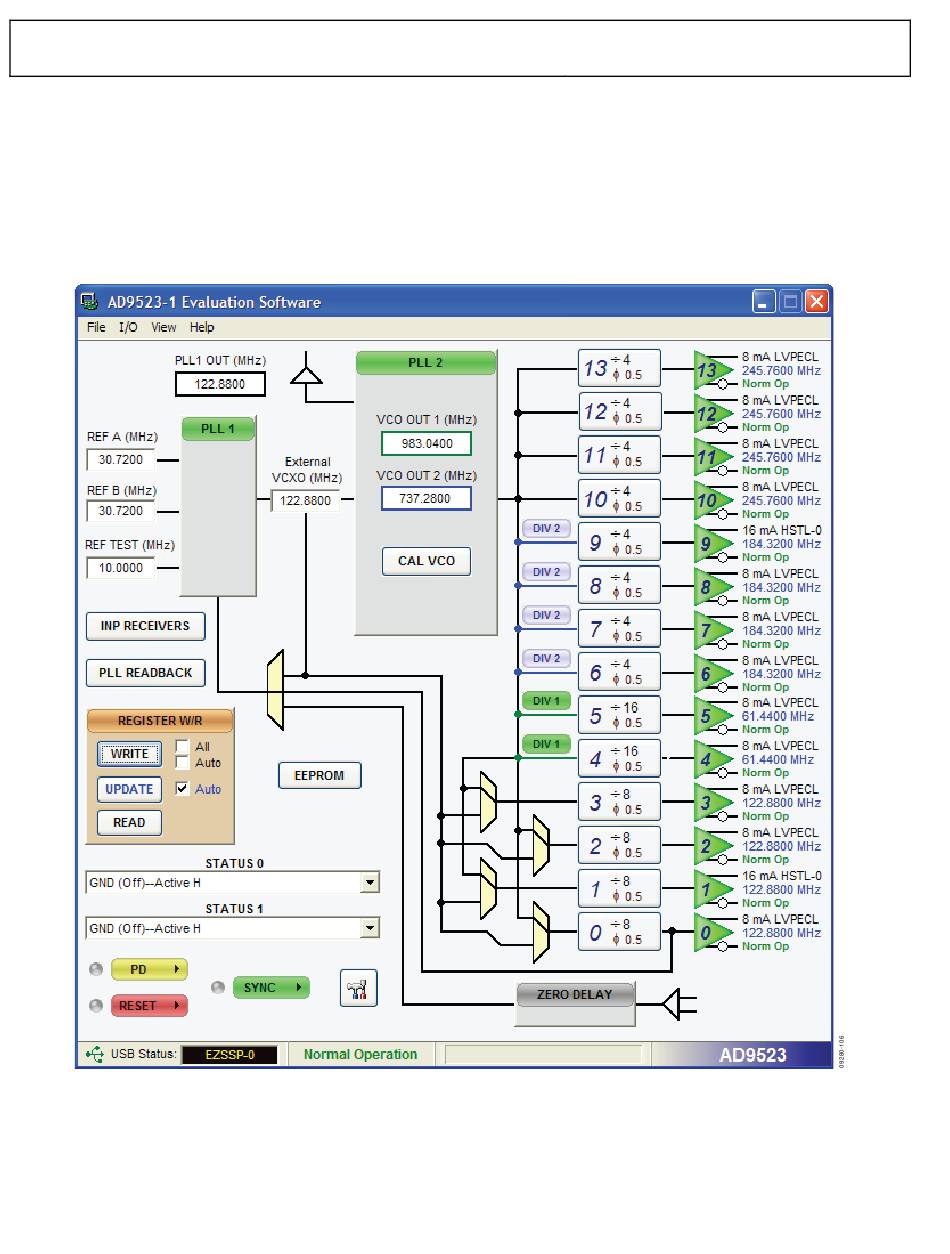
Task: Open the output 11 driver triangle
Action: point(713,457)
